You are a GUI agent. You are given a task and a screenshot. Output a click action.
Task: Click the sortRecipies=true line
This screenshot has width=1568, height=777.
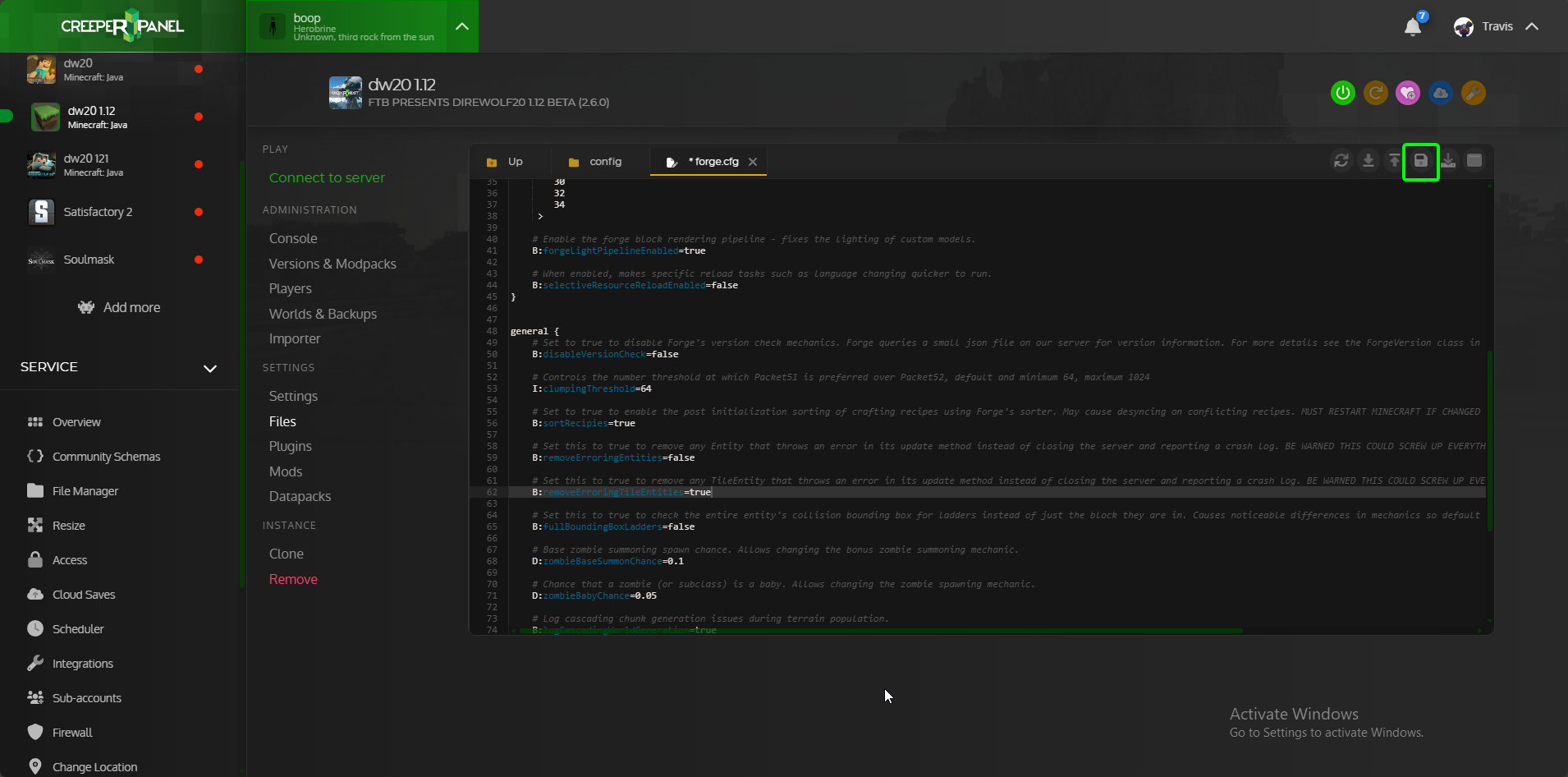(584, 423)
